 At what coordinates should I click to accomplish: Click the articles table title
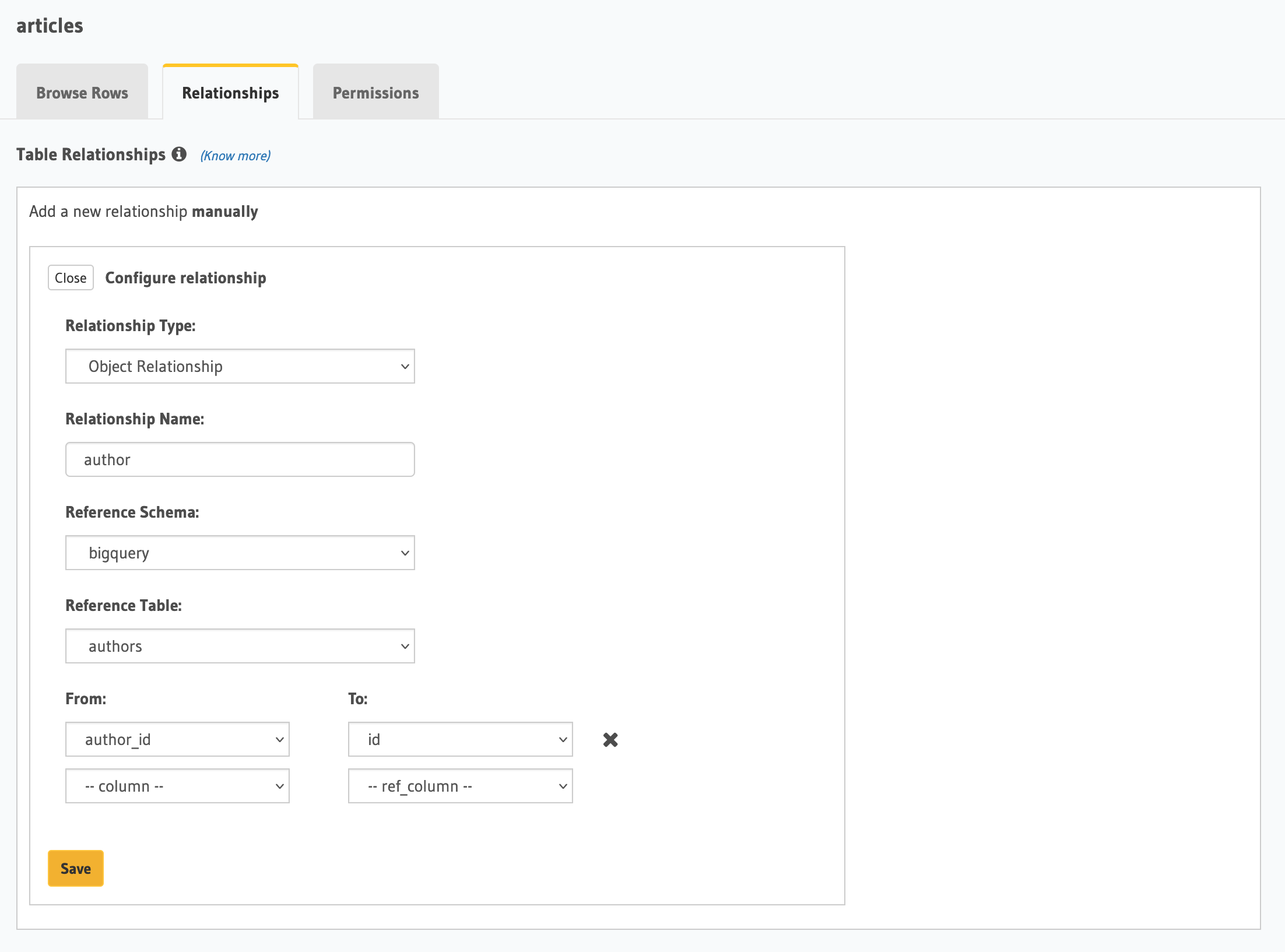tap(50, 26)
